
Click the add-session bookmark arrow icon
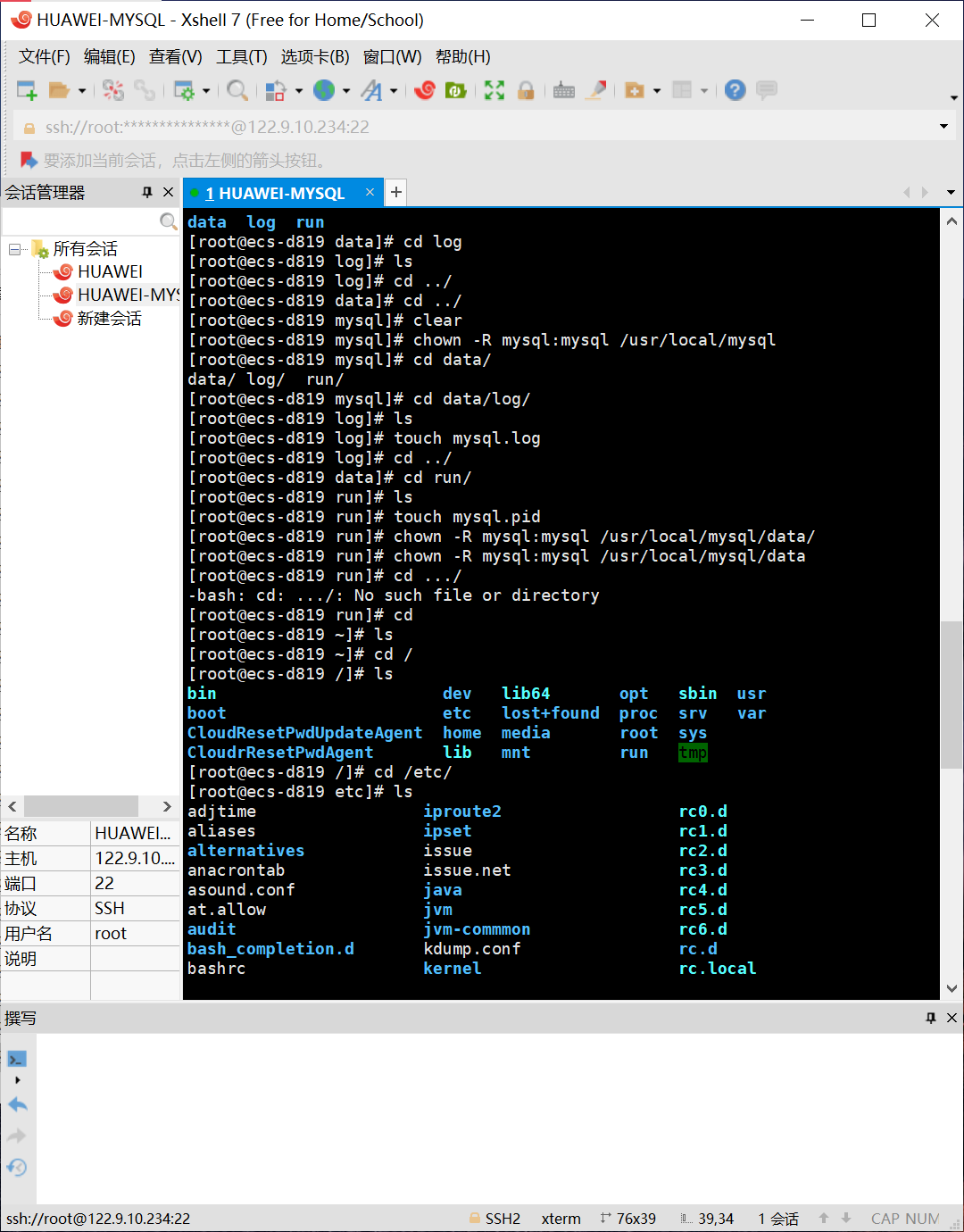point(29,160)
